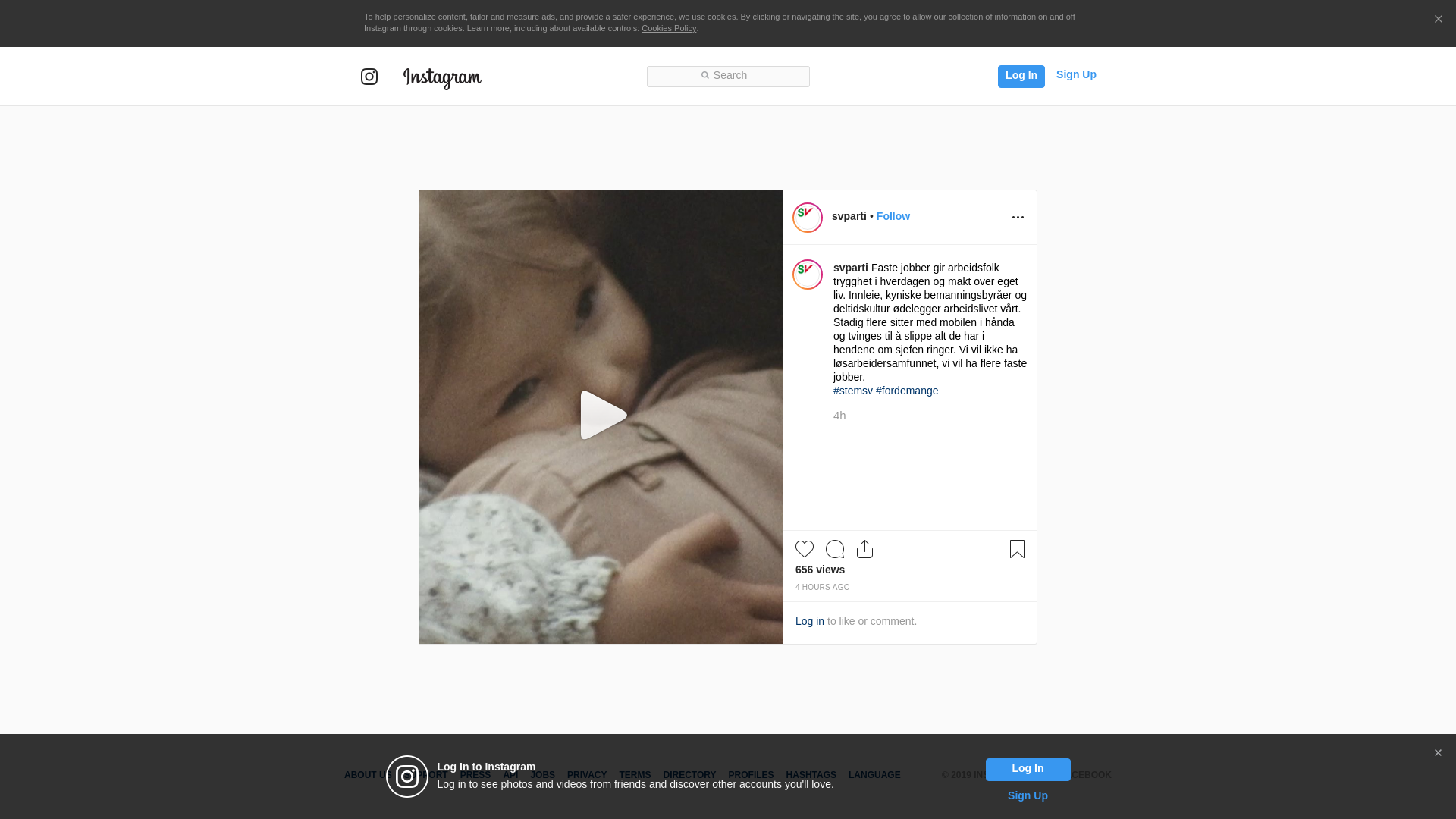Viewport: 1456px width, 819px height.
Task: Open the TERMS footer link
Action: (x=635, y=776)
